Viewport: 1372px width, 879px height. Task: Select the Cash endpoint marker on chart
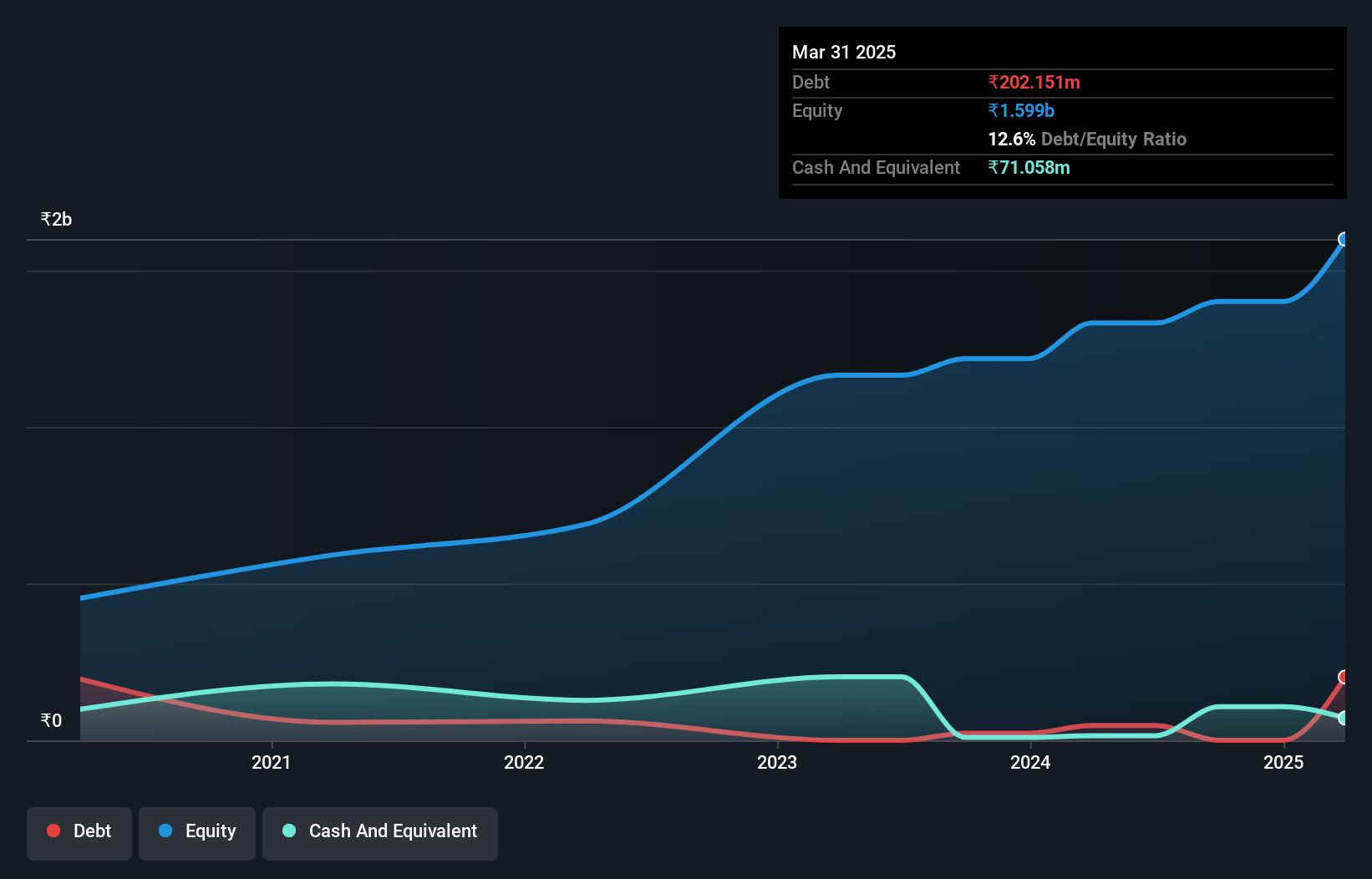pos(1344,718)
